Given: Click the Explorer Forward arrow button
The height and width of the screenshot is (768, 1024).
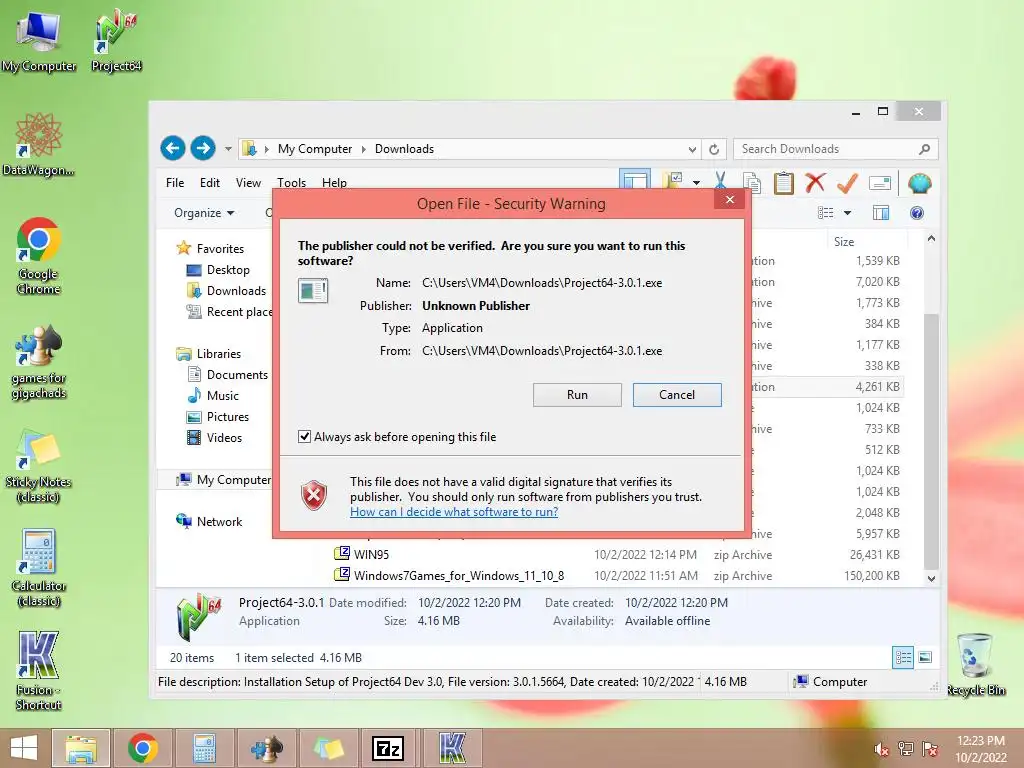Looking at the screenshot, I should pos(203,149).
